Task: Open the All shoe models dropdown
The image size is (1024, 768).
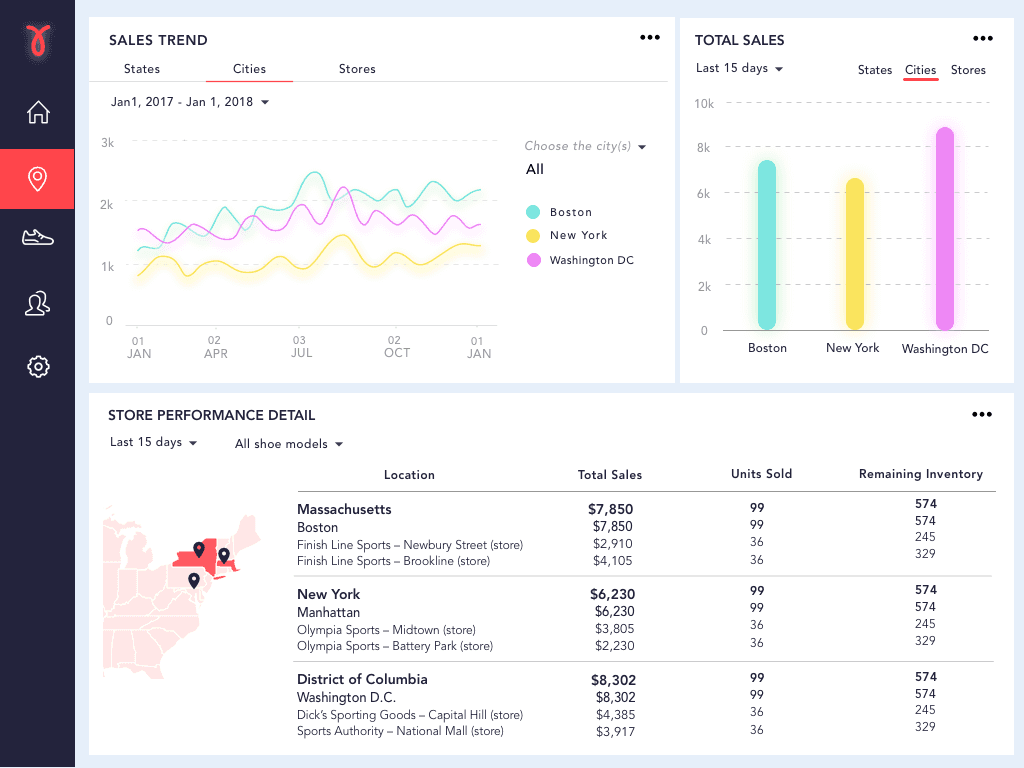Action: (288, 444)
